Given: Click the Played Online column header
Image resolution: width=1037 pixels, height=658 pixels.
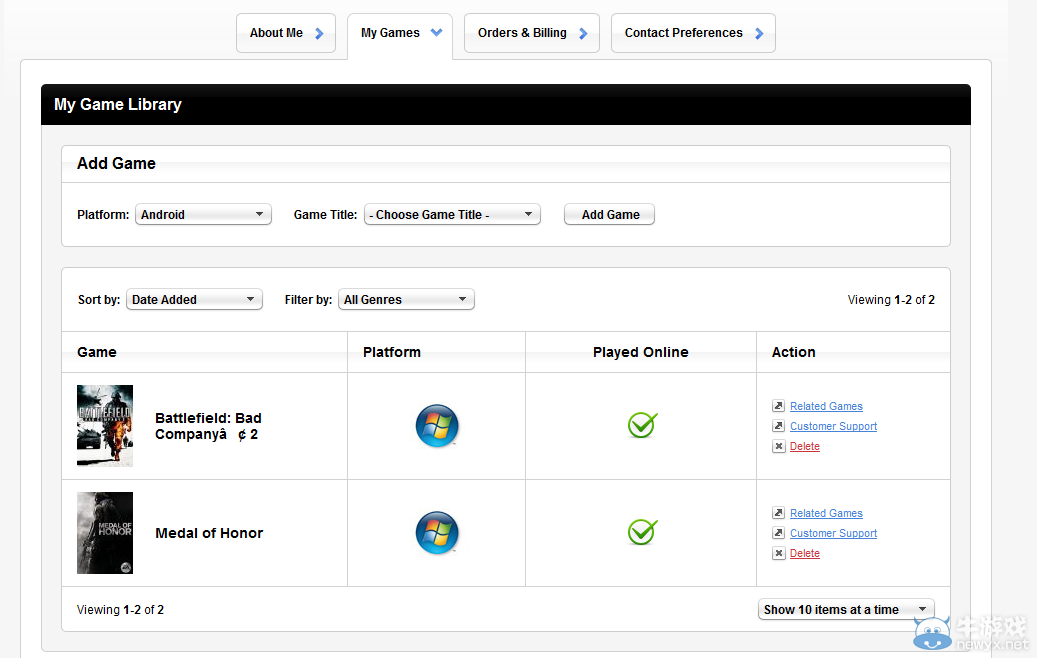Looking at the screenshot, I should pyautogui.click(x=640, y=352).
